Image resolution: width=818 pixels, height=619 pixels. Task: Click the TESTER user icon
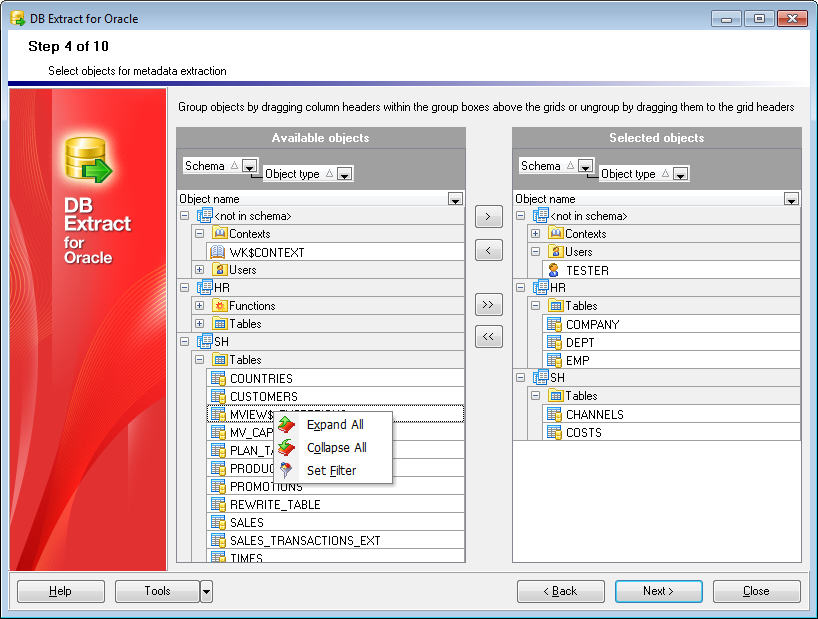(554, 270)
